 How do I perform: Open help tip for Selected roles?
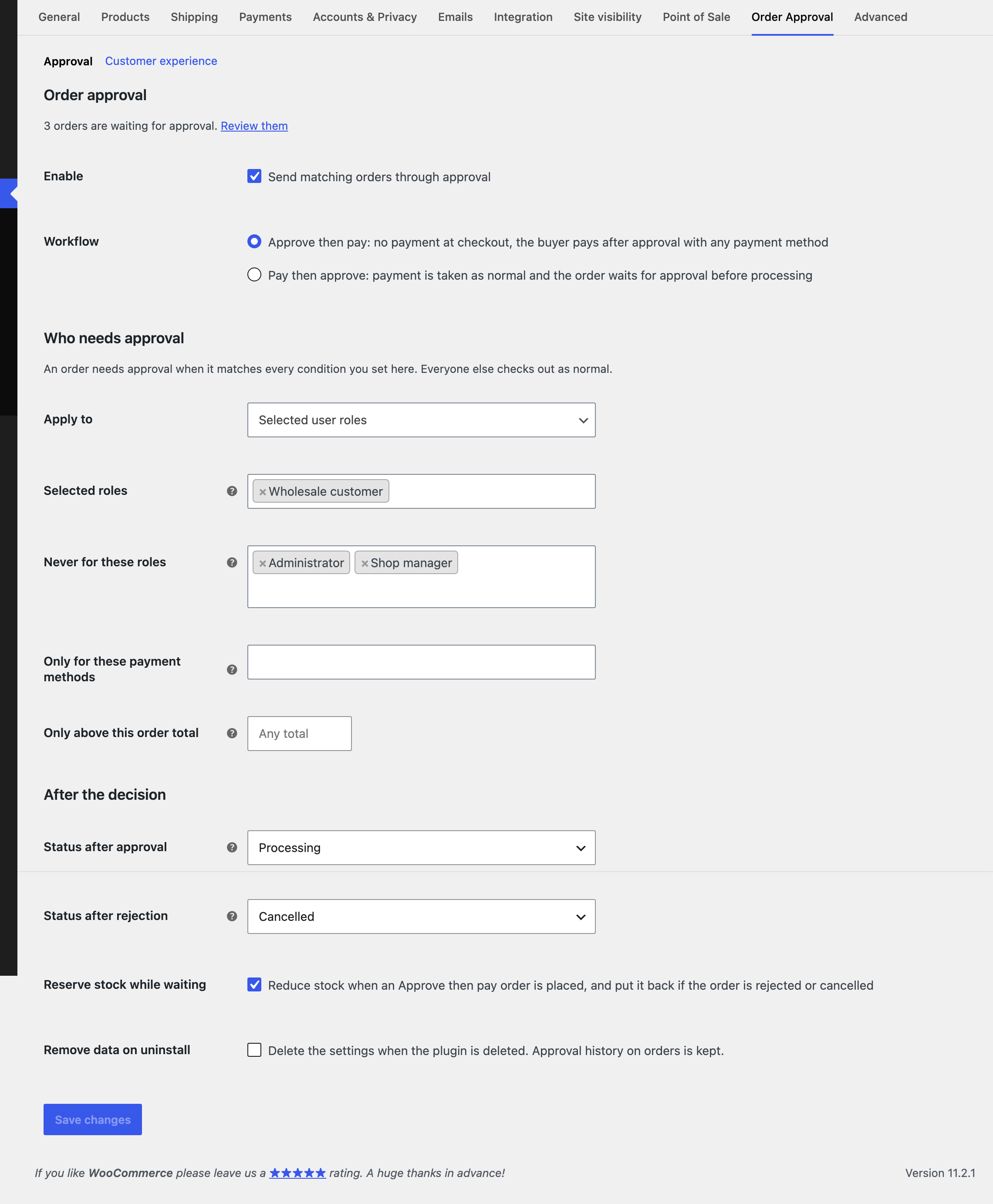tap(232, 491)
